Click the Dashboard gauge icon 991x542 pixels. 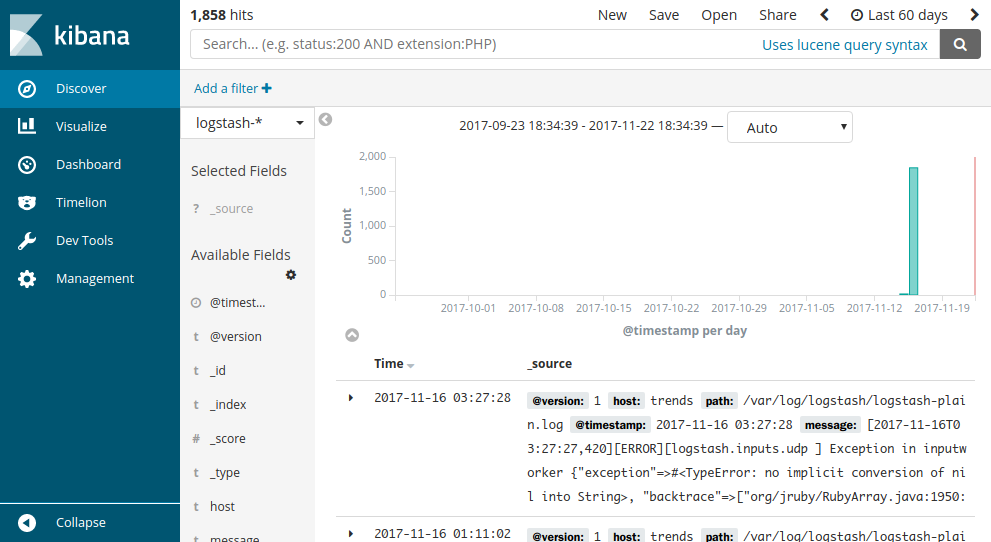tap(28, 165)
